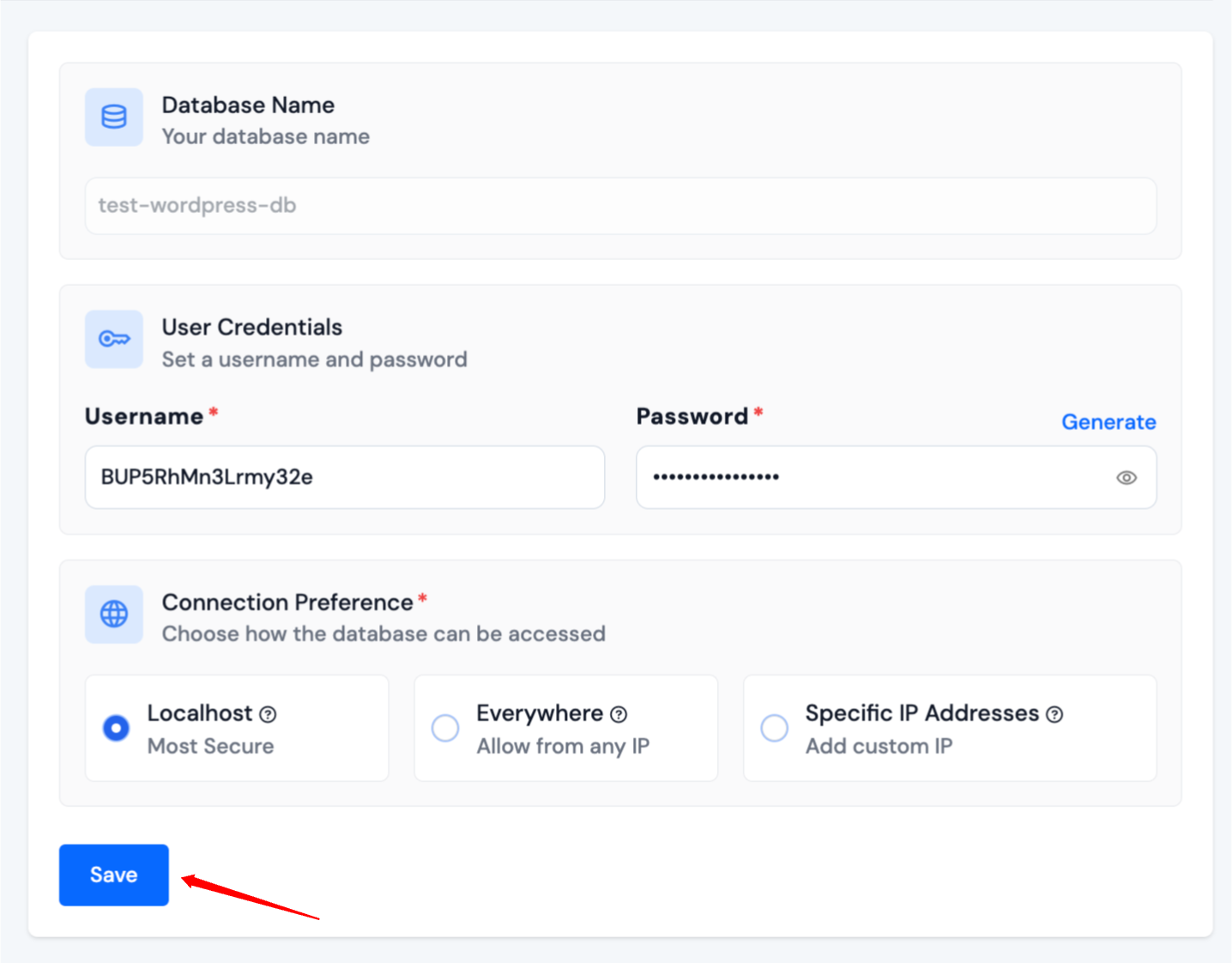Screen dimensions: 1232x963
Task: Select the Localhost radio button
Action: click(117, 728)
